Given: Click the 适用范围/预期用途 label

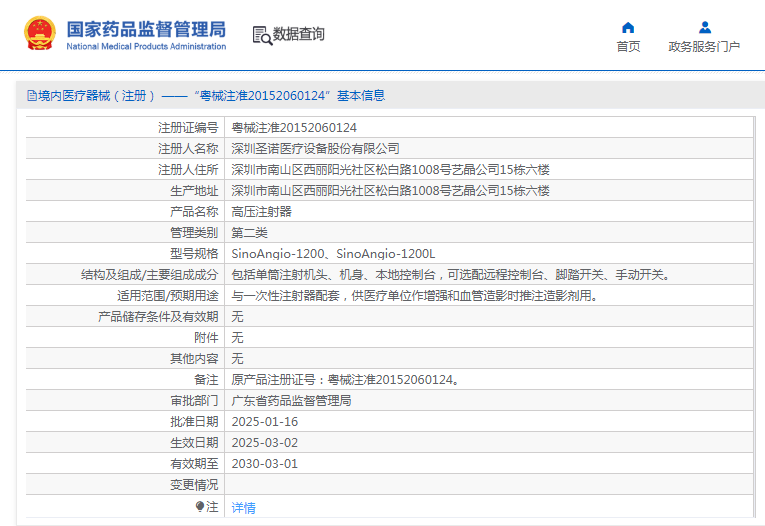Looking at the screenshot, I should (x=168, y=296).
